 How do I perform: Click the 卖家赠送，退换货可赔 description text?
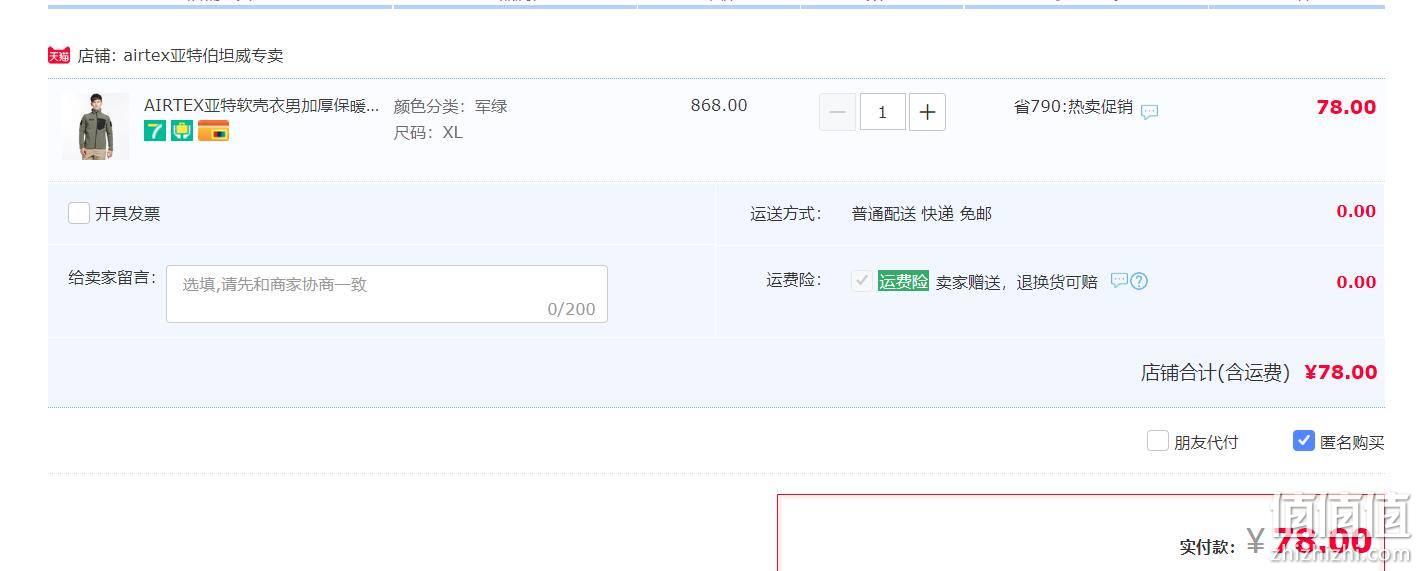pyautogui.click(x=1016, y=283)
